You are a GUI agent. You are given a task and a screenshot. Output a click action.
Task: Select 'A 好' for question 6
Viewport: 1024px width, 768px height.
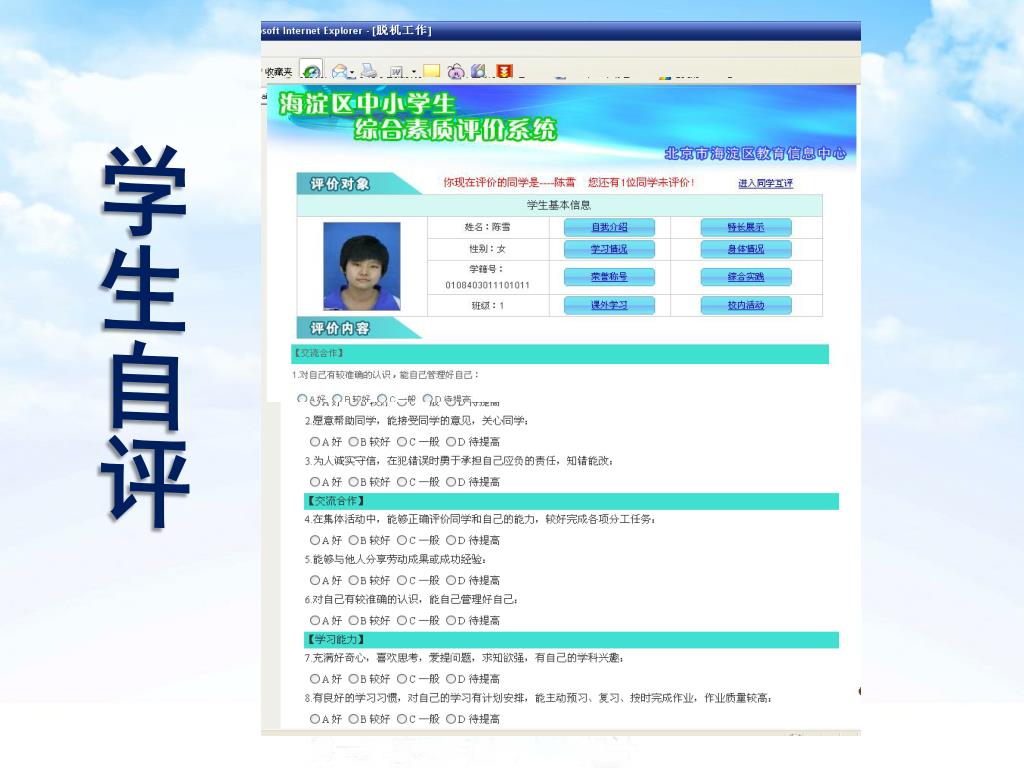(315, 620)
